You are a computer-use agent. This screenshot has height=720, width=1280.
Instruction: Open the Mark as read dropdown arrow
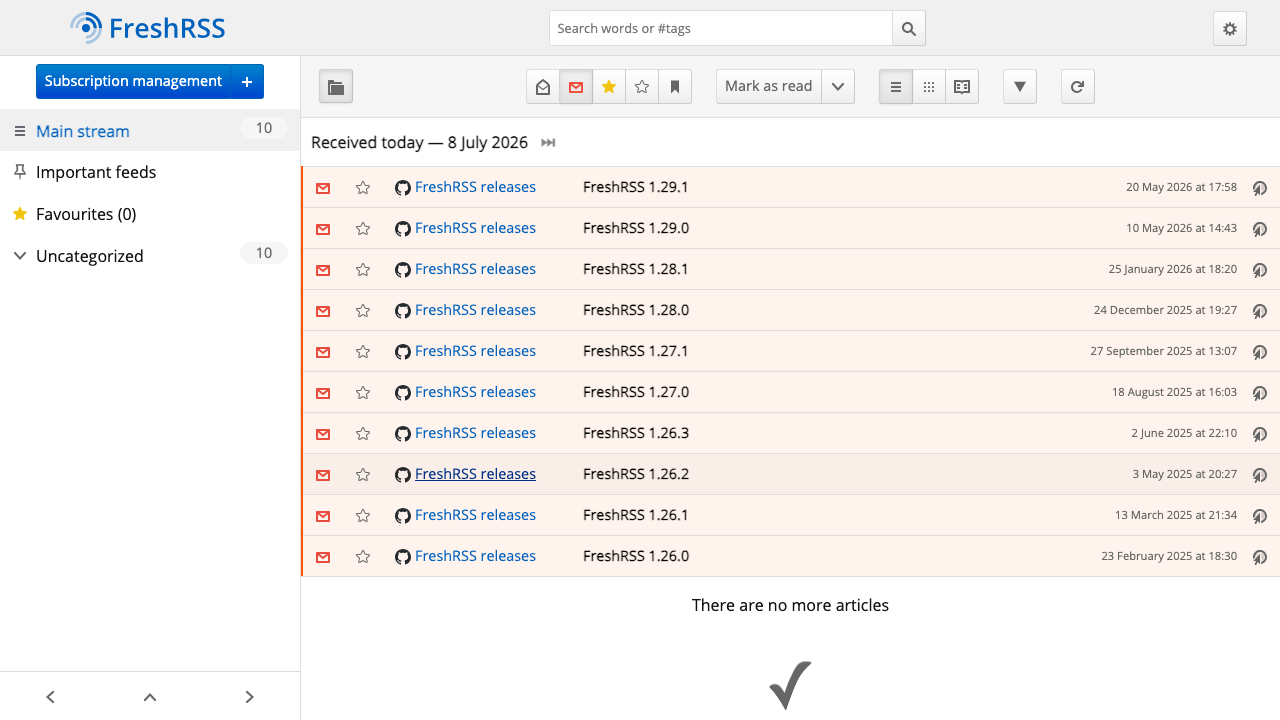pos(838,87)
